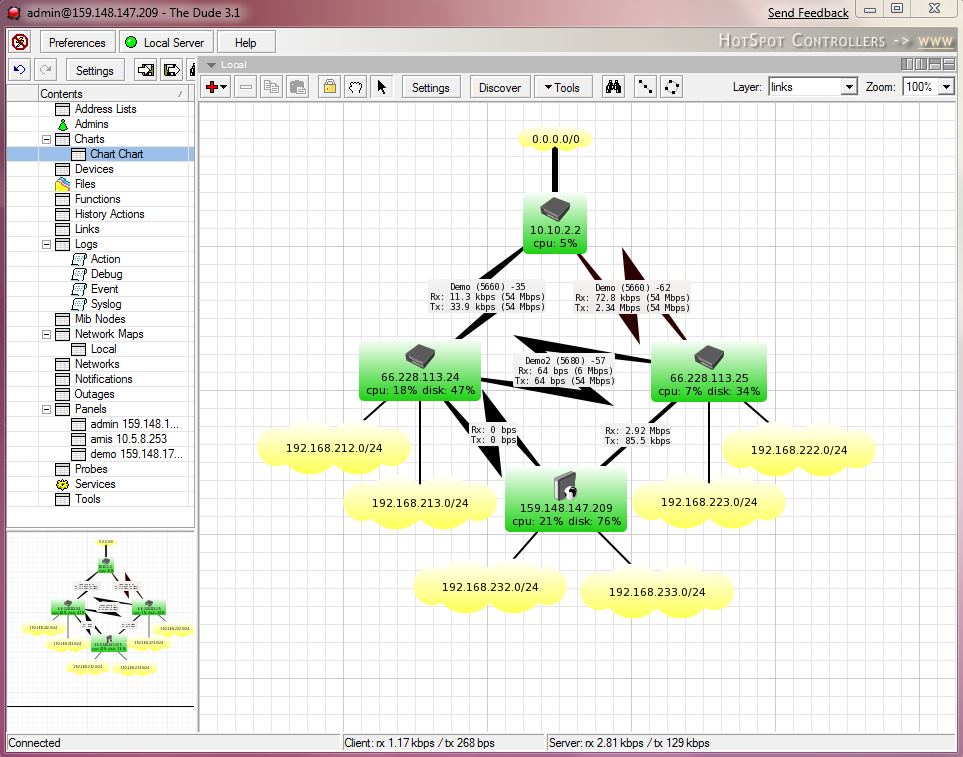Click the circular layout icon in toolbar
963x757 pixels.
(672, 87)
